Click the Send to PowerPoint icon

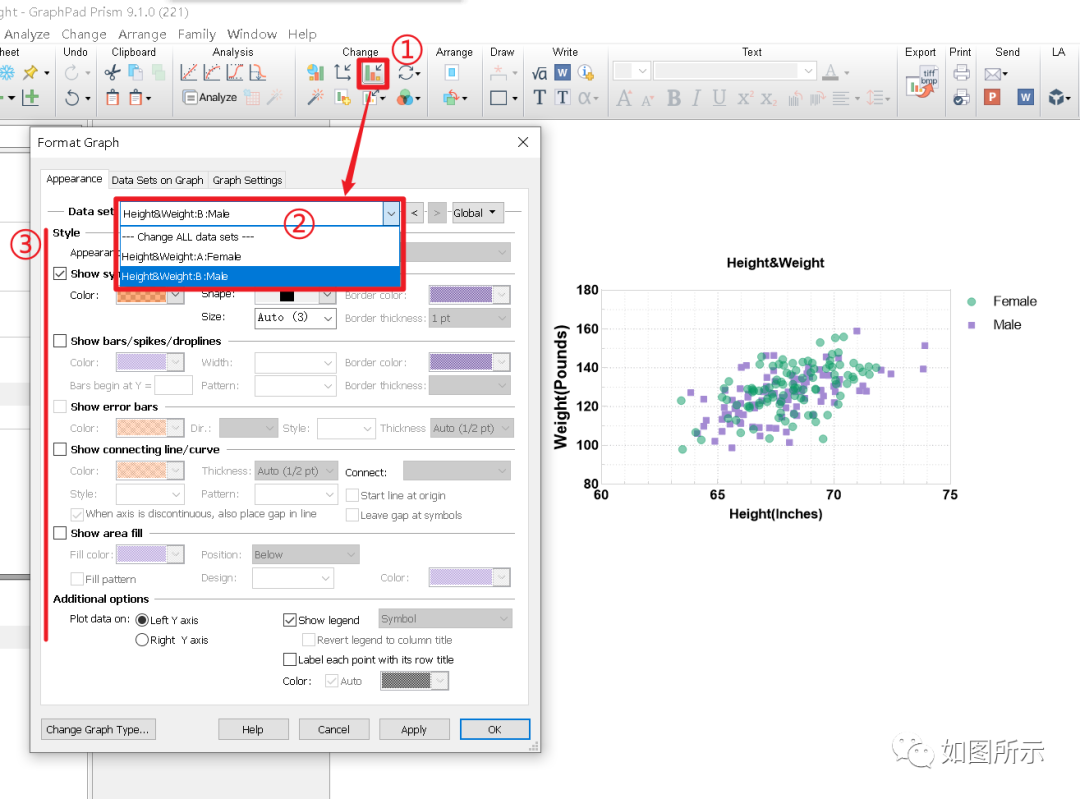992,97
